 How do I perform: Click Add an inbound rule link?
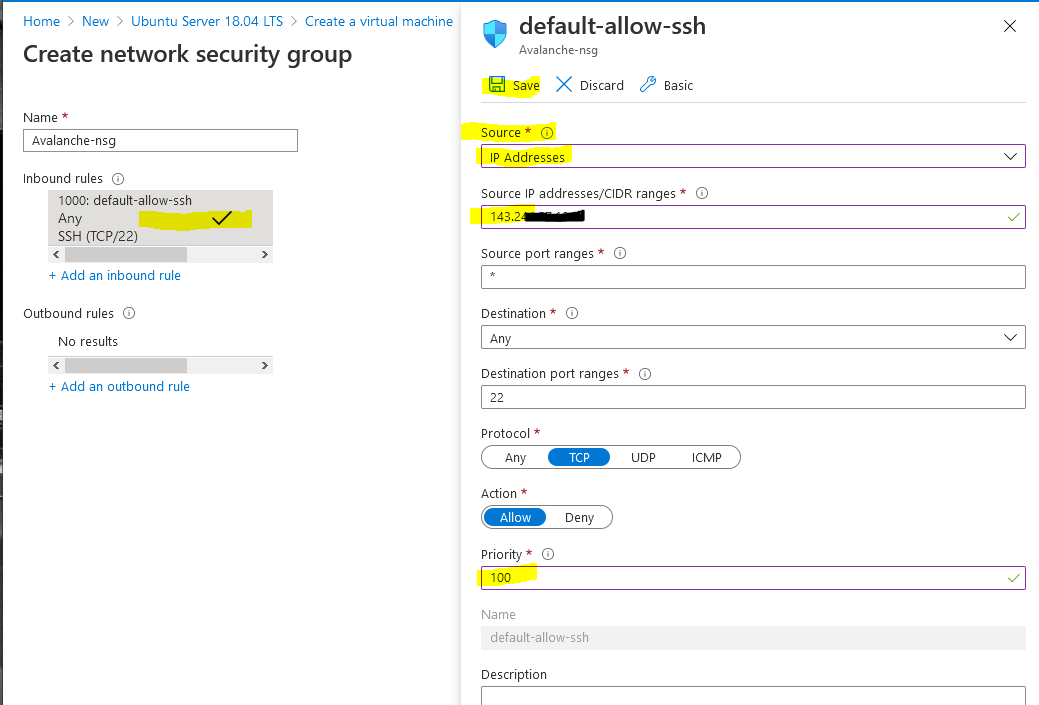coord(115,276)
